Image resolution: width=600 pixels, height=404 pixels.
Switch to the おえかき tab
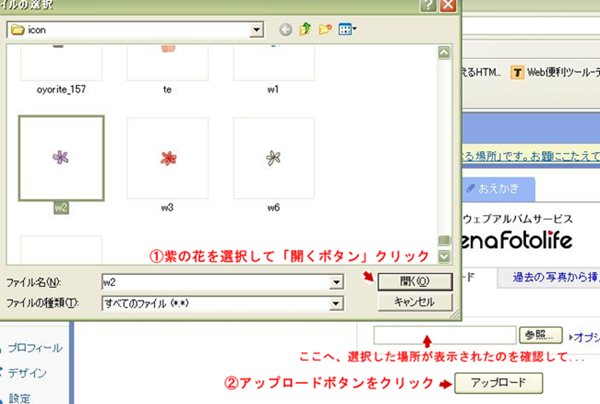(499, 188)
